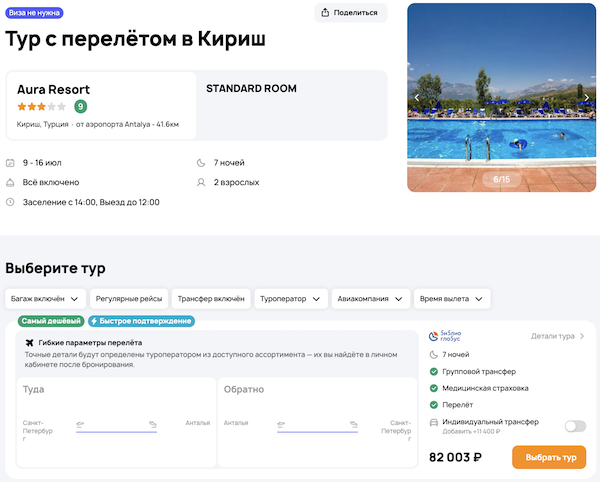Viewport: 600px width, 482px height.
Task: Open the Детали тура link
Action: [558, 337]
